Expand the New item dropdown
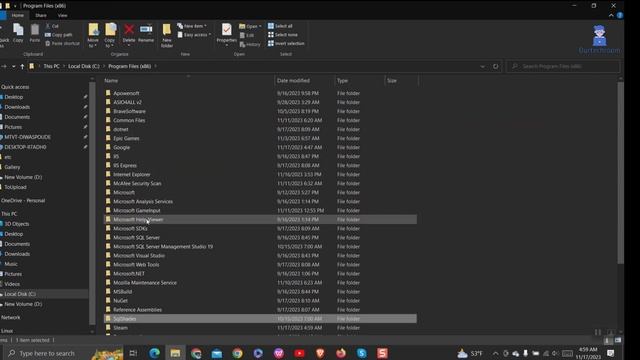 click(192, 26)
